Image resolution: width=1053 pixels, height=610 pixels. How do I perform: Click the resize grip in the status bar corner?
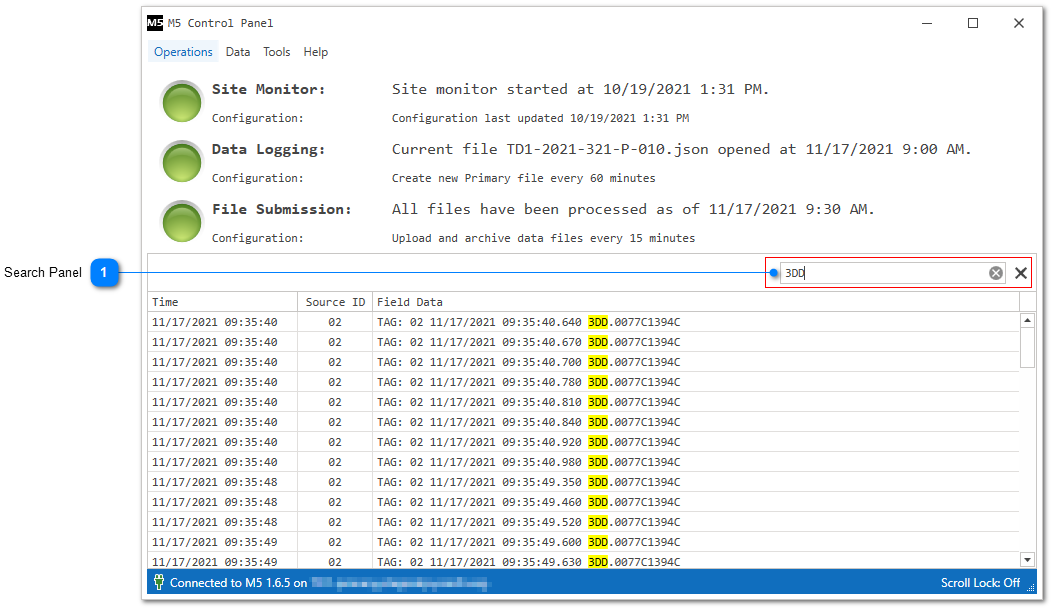pyautogui.click(x=1031, y=587)
